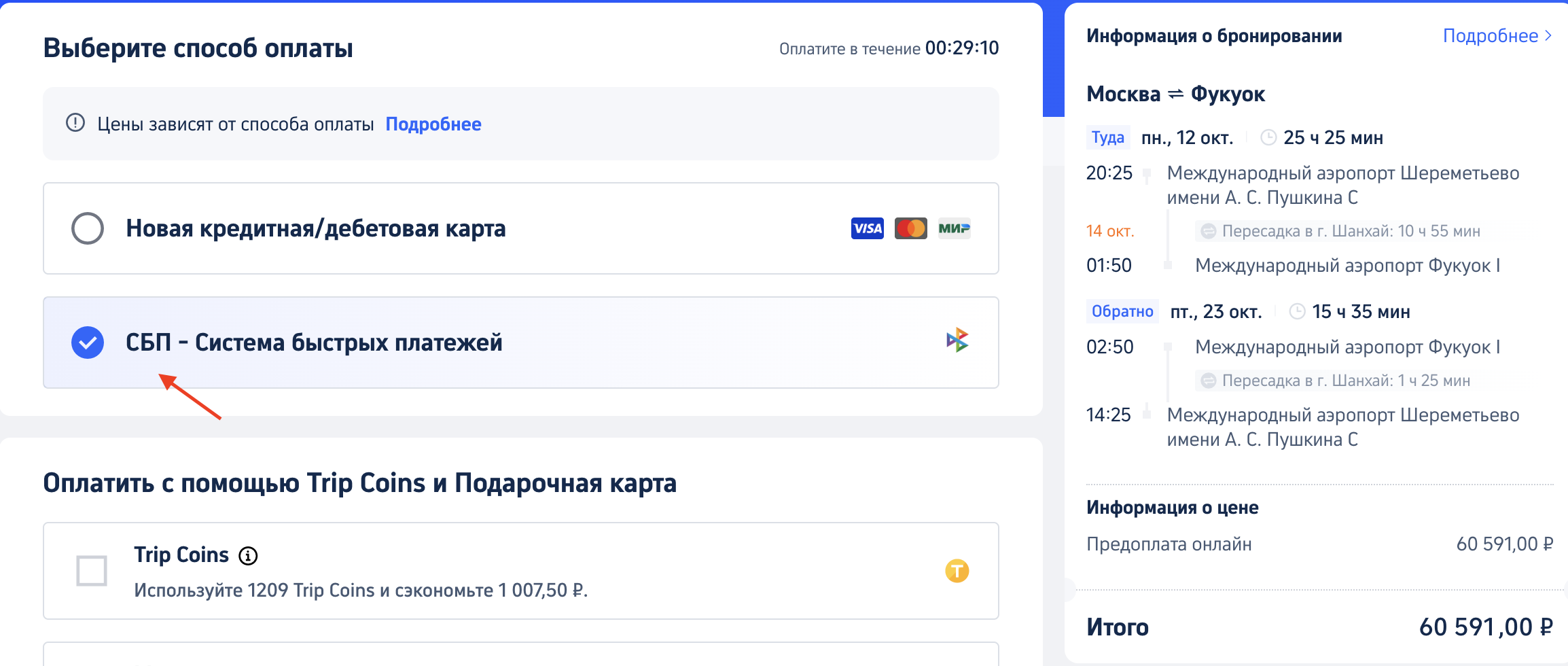Click the price info exclamation icon
The image size is (1568, 666).
(x=75, y=123)
